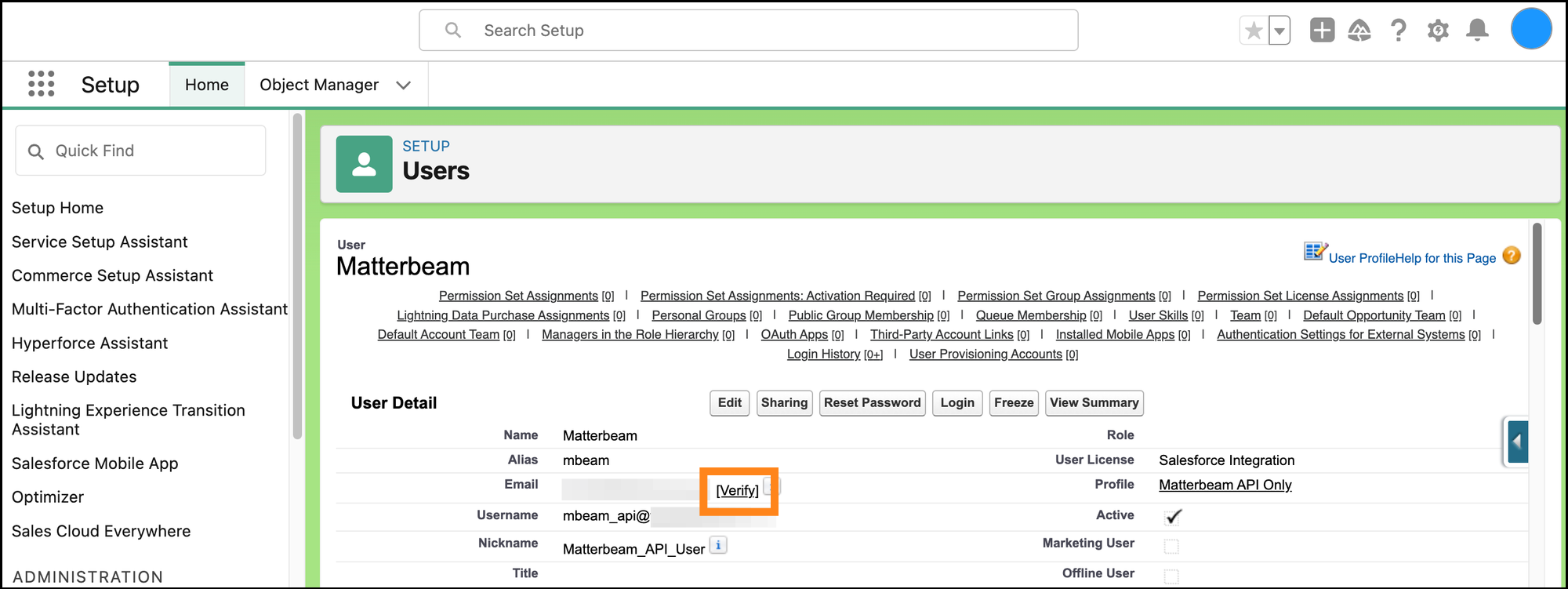Click the user detail pane scrollbar
This screenshot has height=589, width=1568.
coord(1537,274)
